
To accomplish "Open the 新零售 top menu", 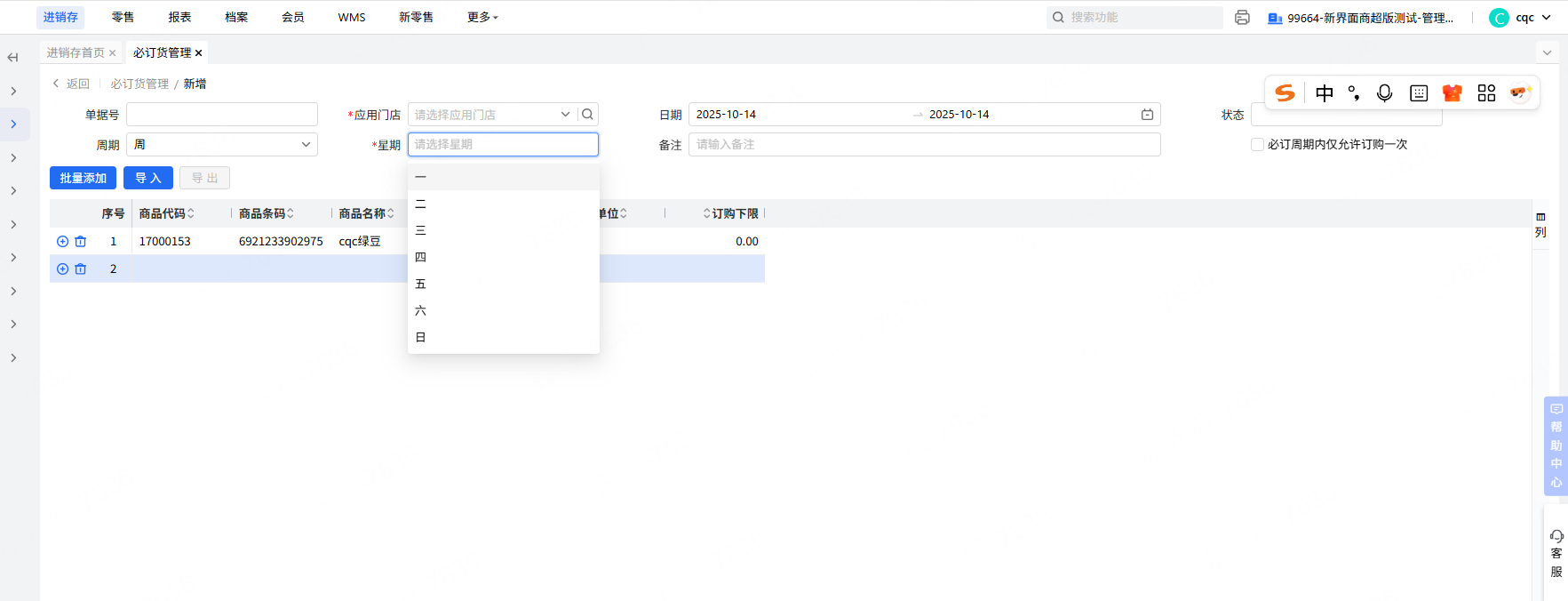I will click(416, 17).
